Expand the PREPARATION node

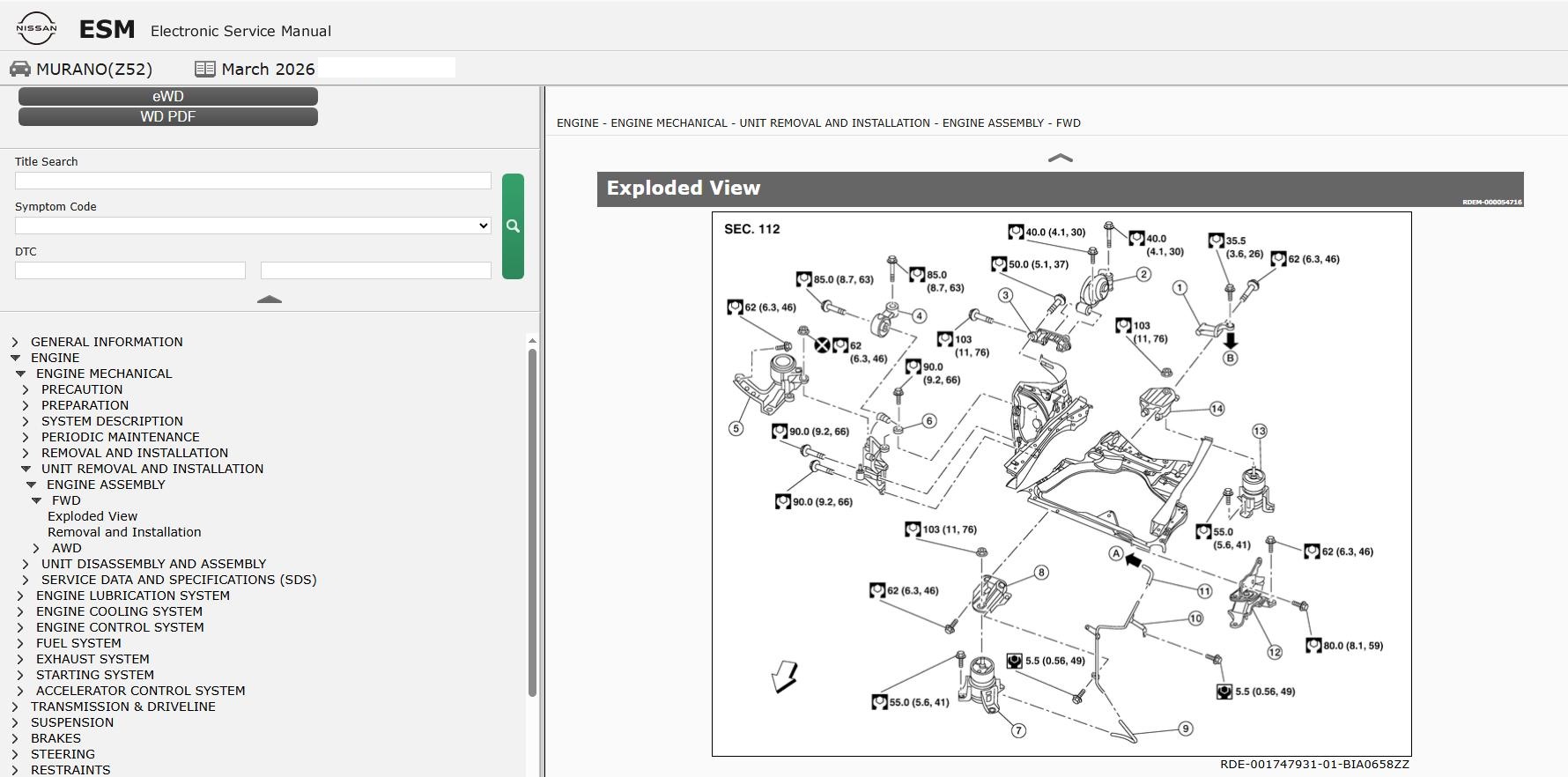pos(26,405)
